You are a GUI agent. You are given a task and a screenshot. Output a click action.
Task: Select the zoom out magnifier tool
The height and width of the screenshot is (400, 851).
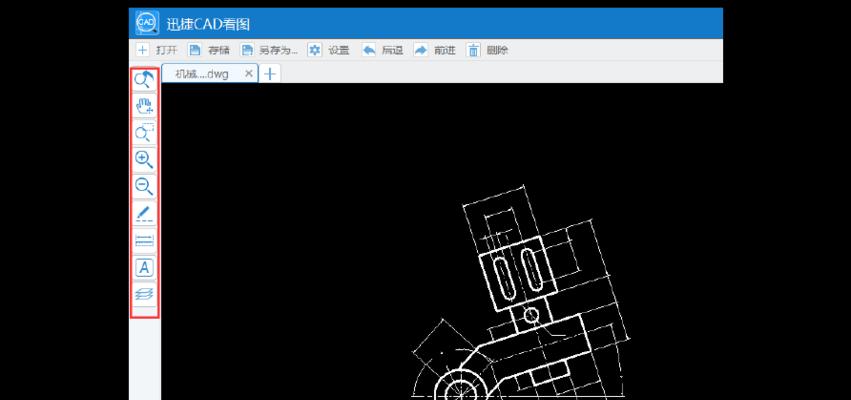coord(144,187)
